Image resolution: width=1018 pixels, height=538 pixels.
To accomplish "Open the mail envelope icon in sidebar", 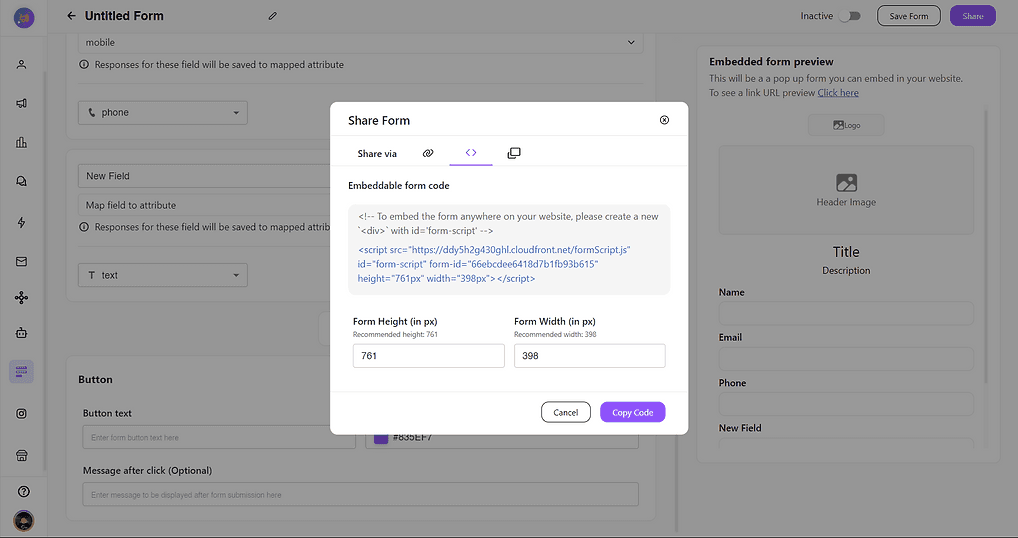I will click(x=21, y=262).
